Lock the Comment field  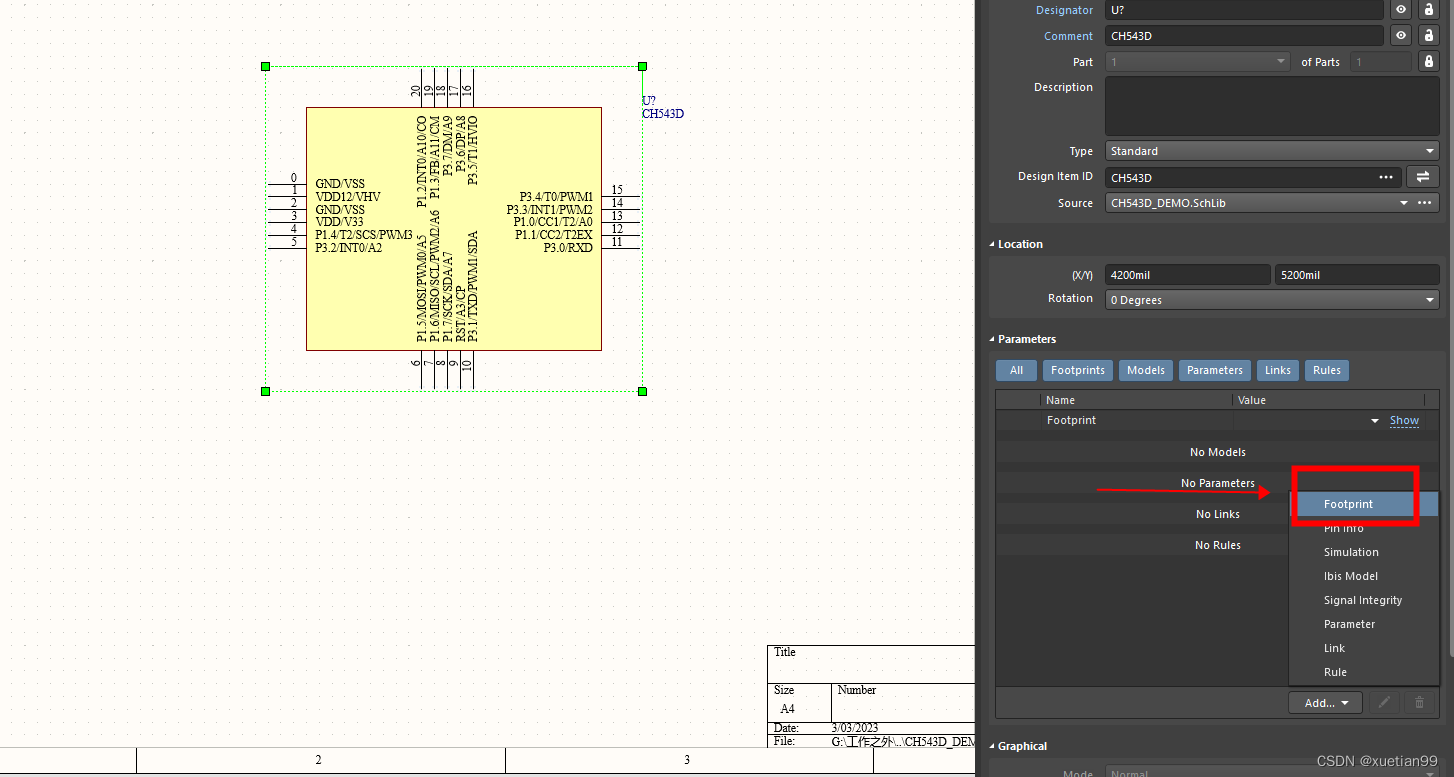pos(1428,36)
